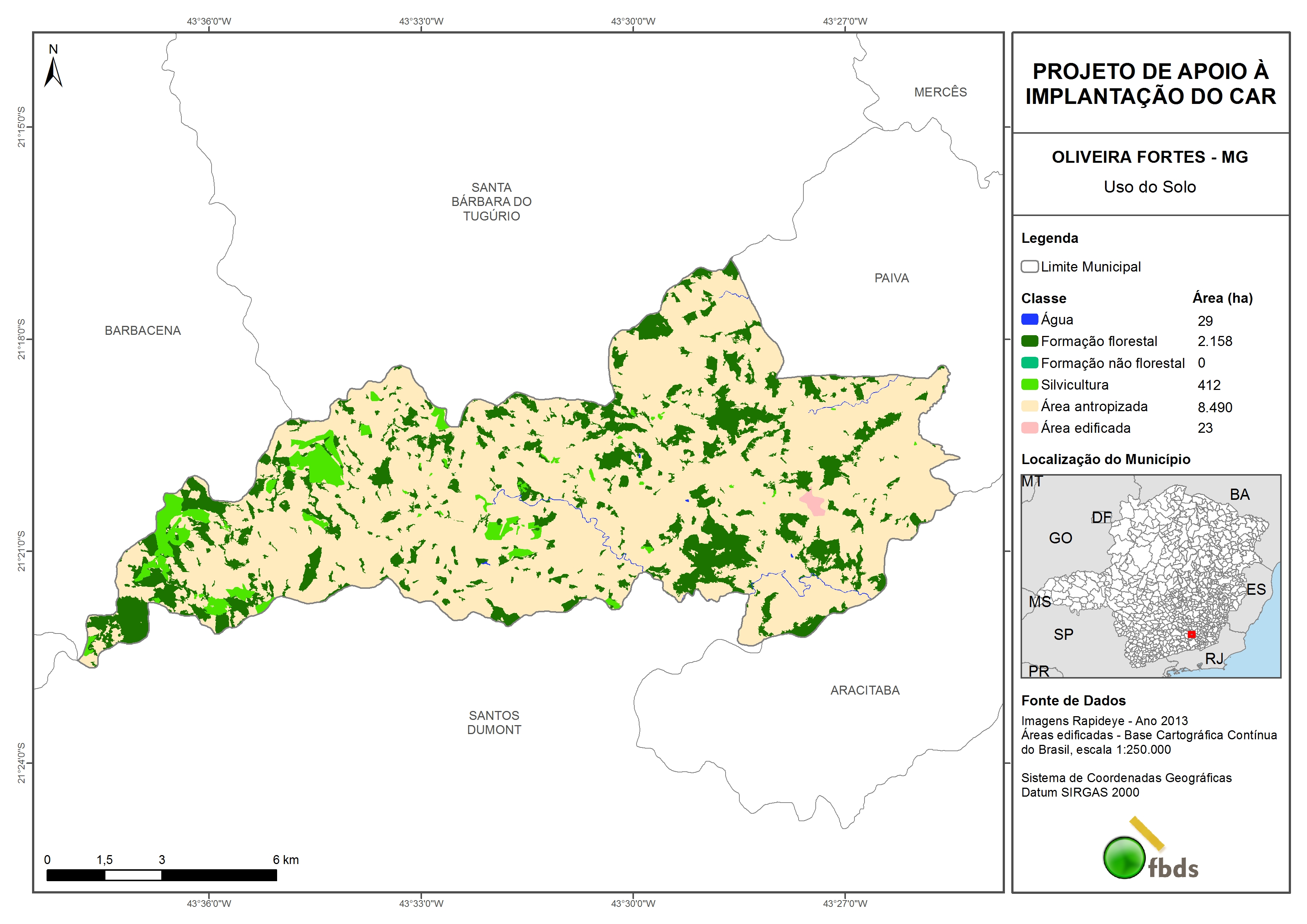Click the Limite Municipal legend symbol
The width and height of the screenshot is (1307, 924).
(x=1029, y=266)
